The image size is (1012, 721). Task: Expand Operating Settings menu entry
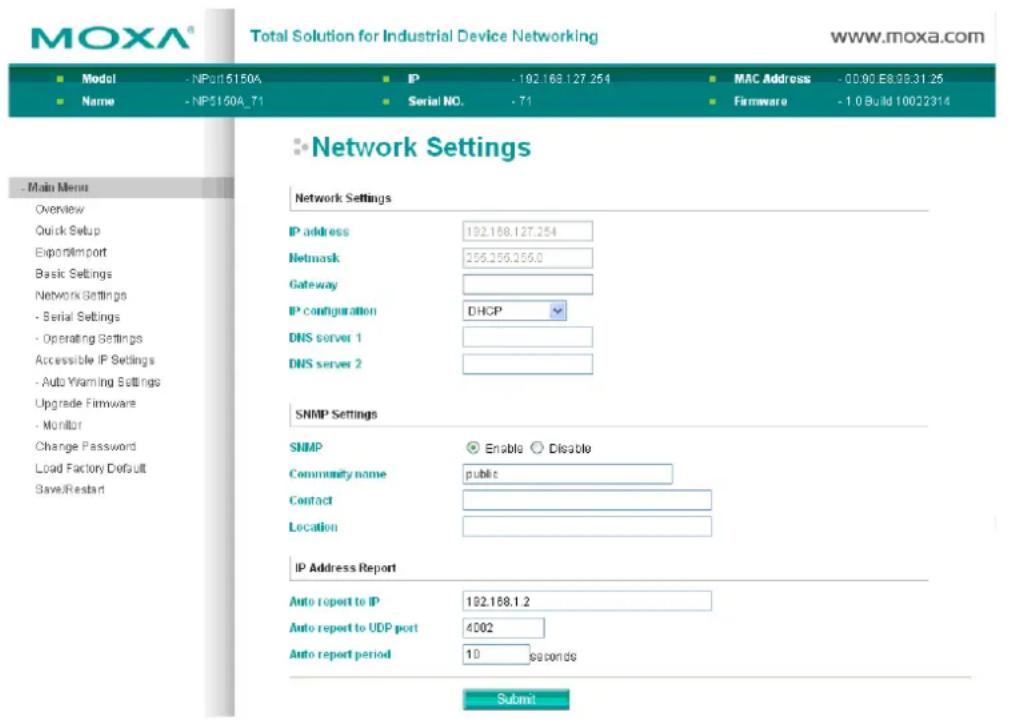tap(89, 338)
